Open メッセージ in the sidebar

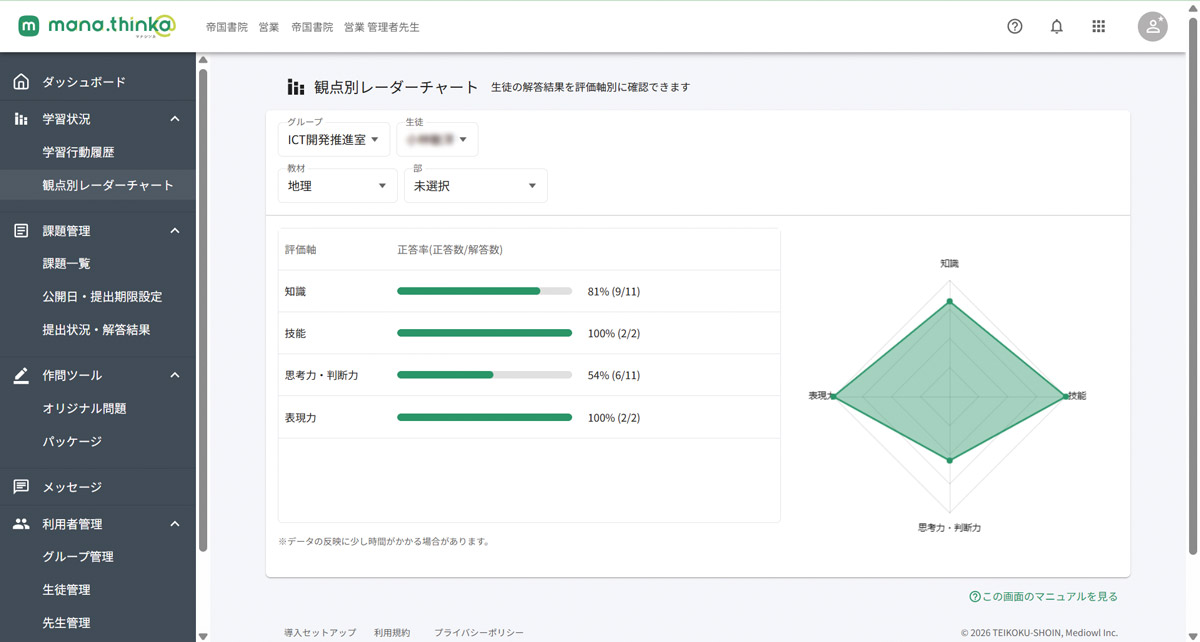pos(72,487)
